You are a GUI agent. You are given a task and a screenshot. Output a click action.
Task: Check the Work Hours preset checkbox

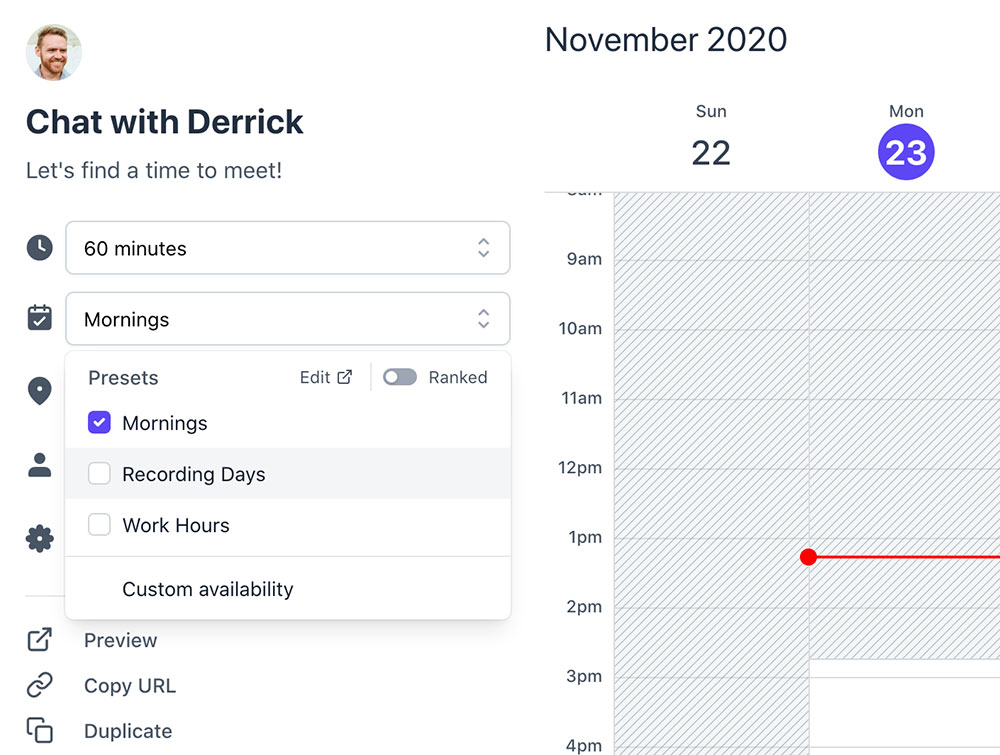(99, 525)
